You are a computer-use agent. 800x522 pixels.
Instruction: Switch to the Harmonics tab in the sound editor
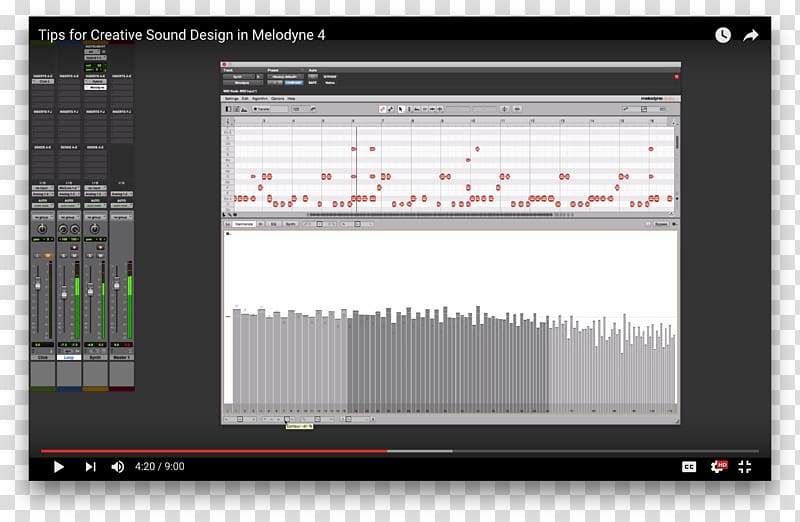[244, 223]
